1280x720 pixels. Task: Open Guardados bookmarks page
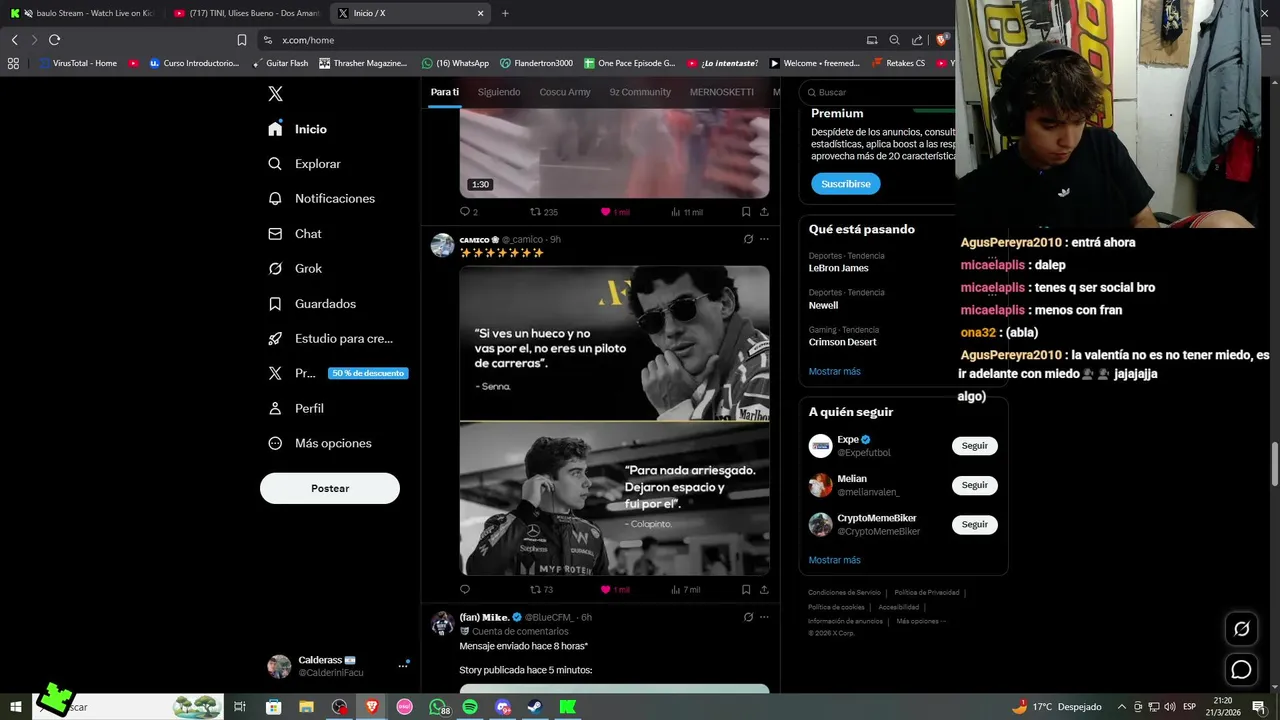312,304
